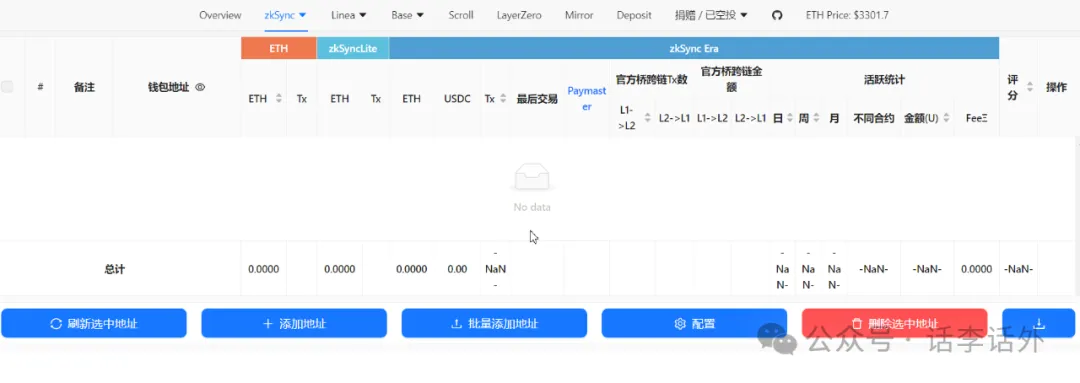1080x383 pixels.
Task: Open the zkSync dropdown menu
Action: click(285, 15)
